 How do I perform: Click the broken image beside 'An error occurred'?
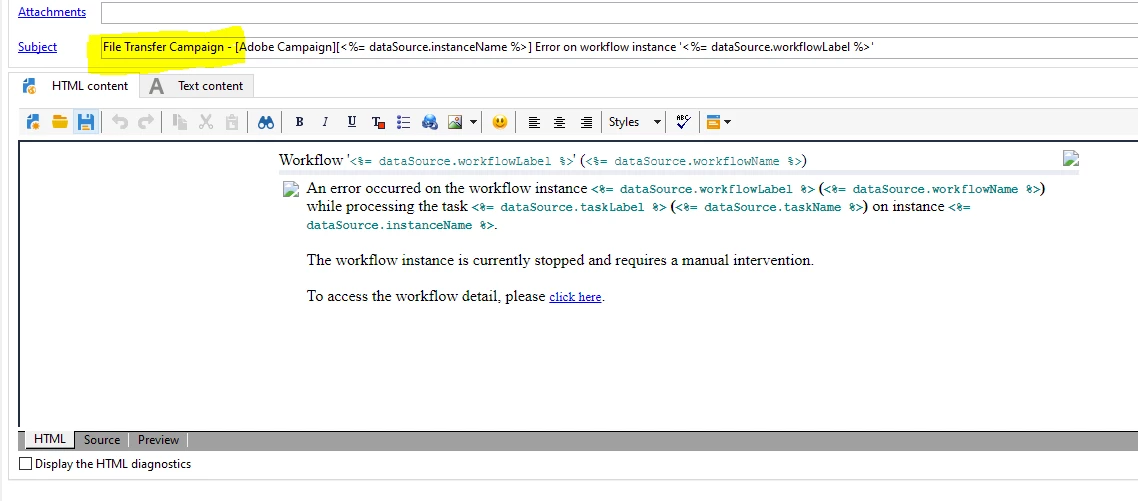(x=291, y=190)
